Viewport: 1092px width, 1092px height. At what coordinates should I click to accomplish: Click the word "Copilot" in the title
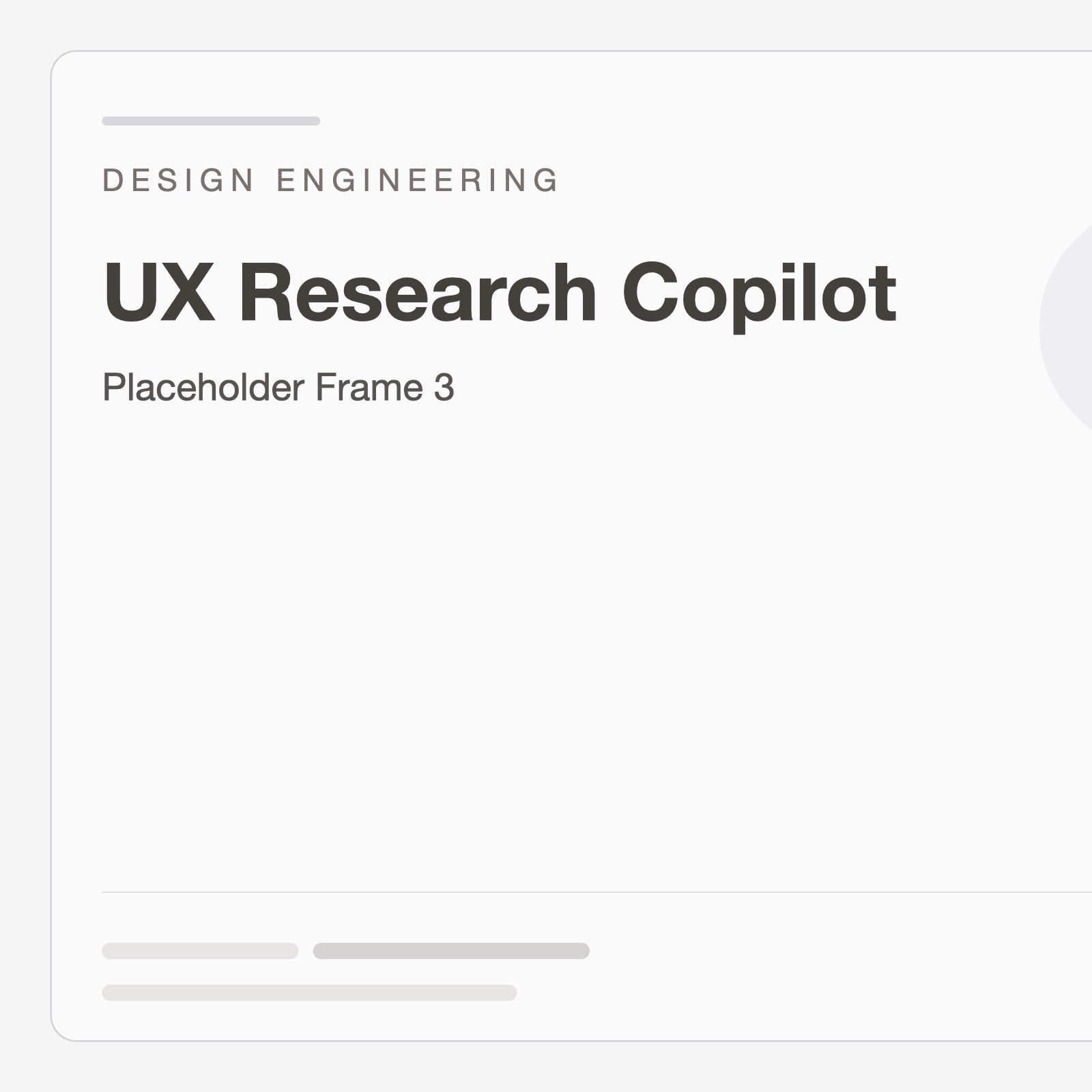click(x=759, y=293)
